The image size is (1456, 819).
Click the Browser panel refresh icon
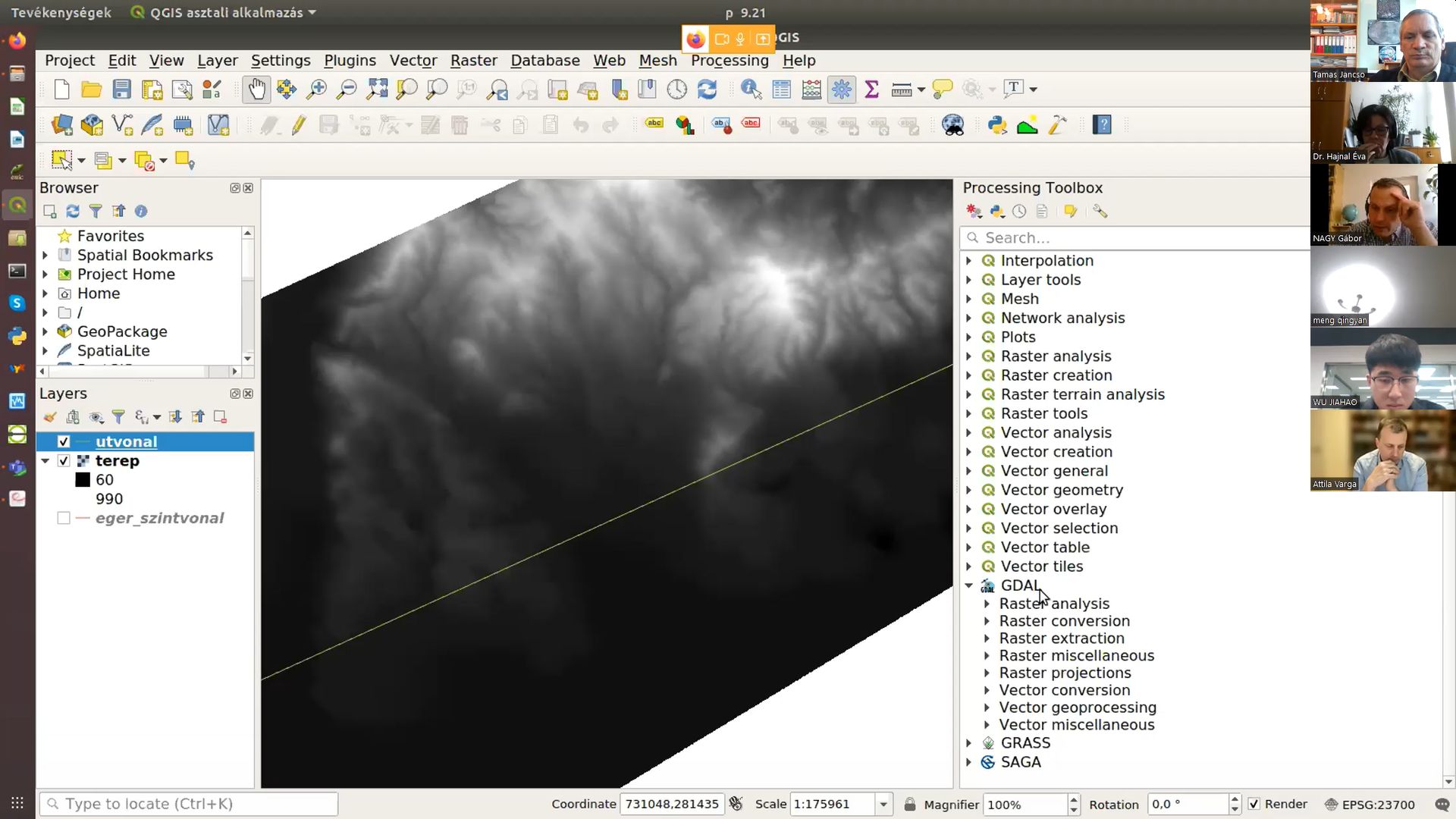[x=73, y=212]
